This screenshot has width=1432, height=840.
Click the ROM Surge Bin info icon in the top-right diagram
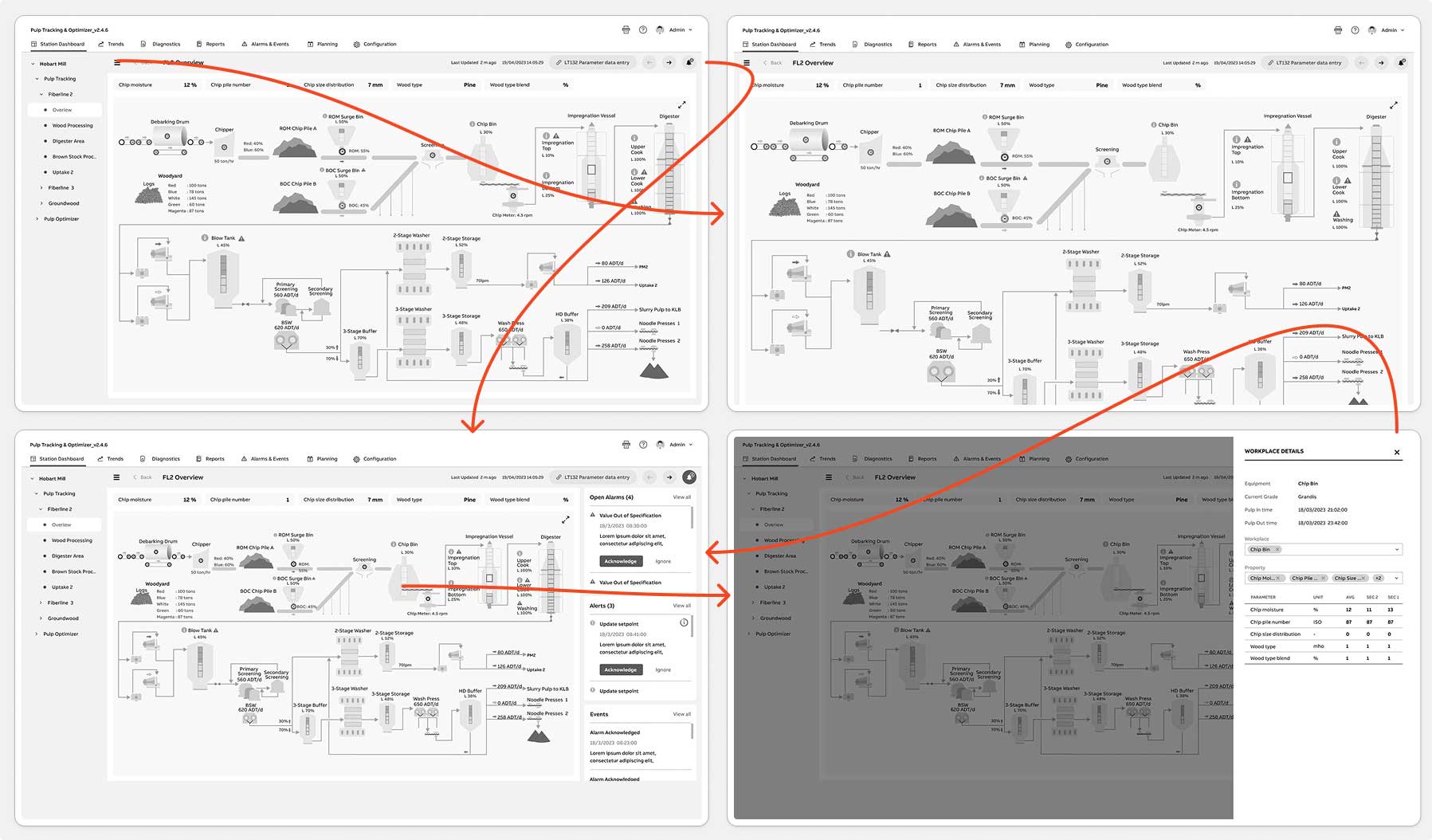985,117
